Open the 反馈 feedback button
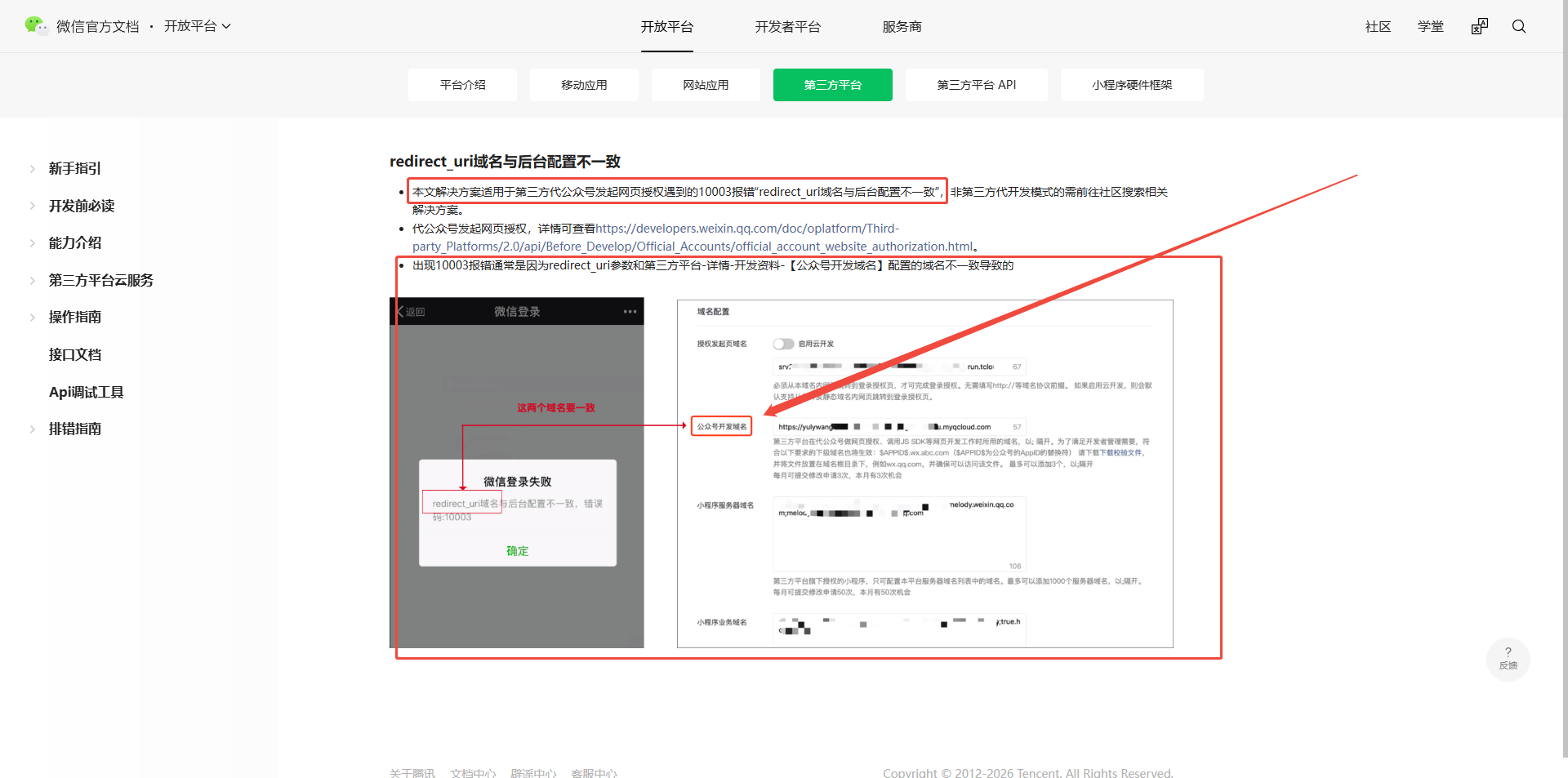This screenshot has width=1568, height=778. 1508,659
